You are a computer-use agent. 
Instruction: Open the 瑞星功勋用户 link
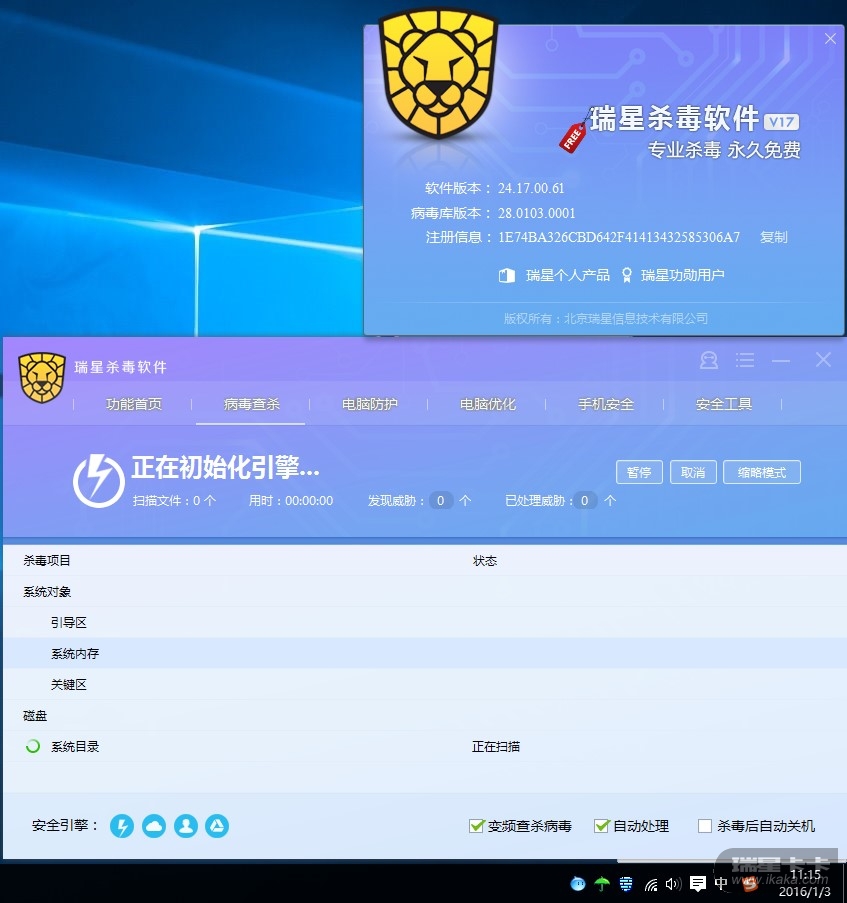[x=682, y=275]
